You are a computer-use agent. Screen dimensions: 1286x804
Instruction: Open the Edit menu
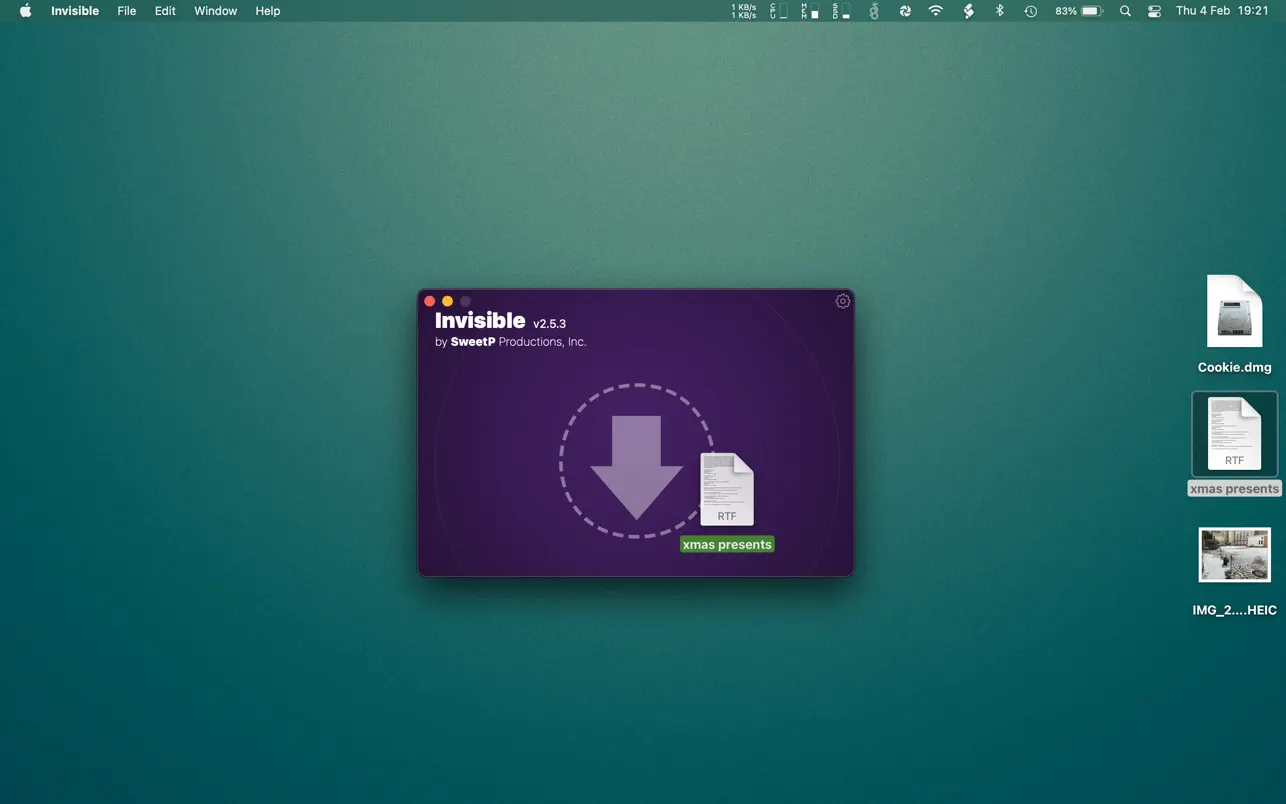[x=165, y=11]
